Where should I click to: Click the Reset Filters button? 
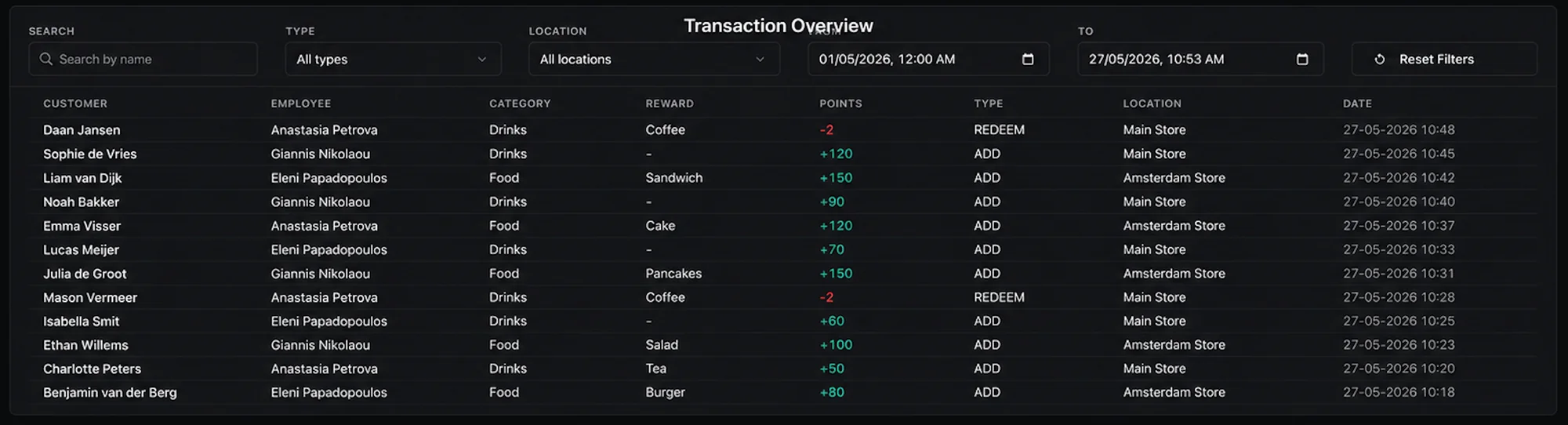pos(1444,59)
